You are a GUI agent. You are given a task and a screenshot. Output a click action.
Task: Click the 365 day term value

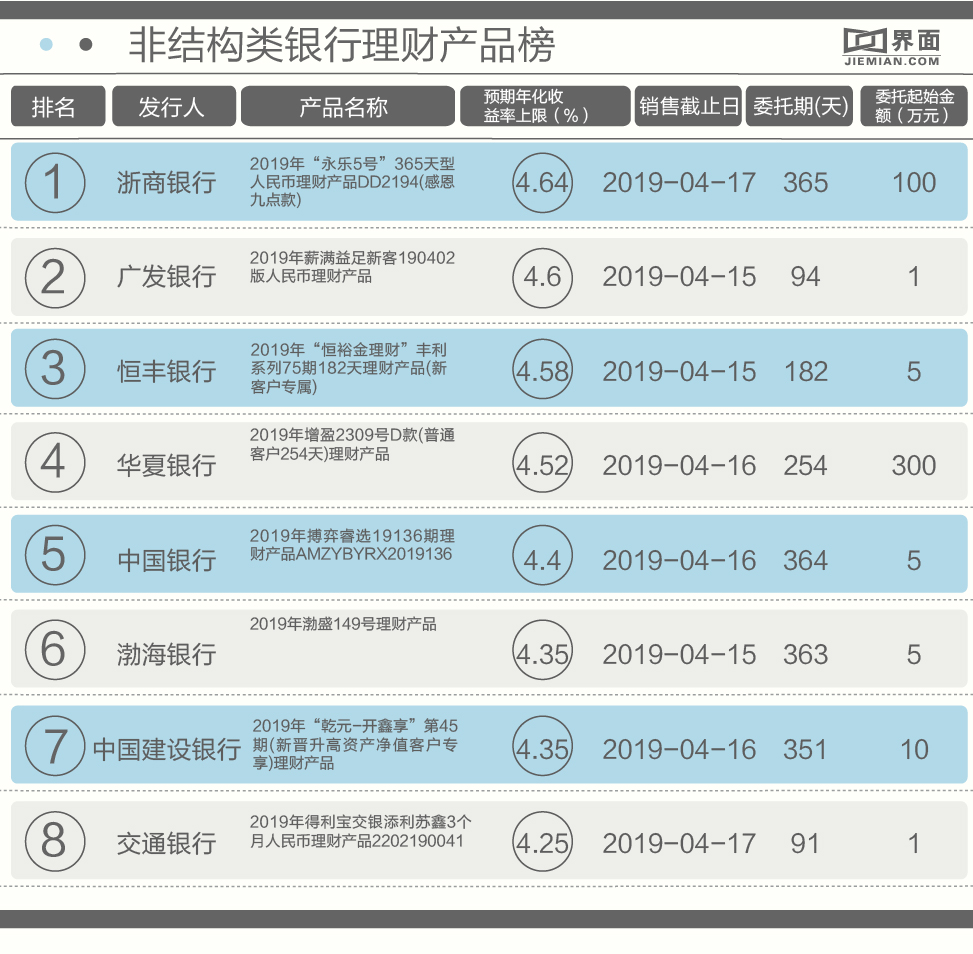coord(805,183)
